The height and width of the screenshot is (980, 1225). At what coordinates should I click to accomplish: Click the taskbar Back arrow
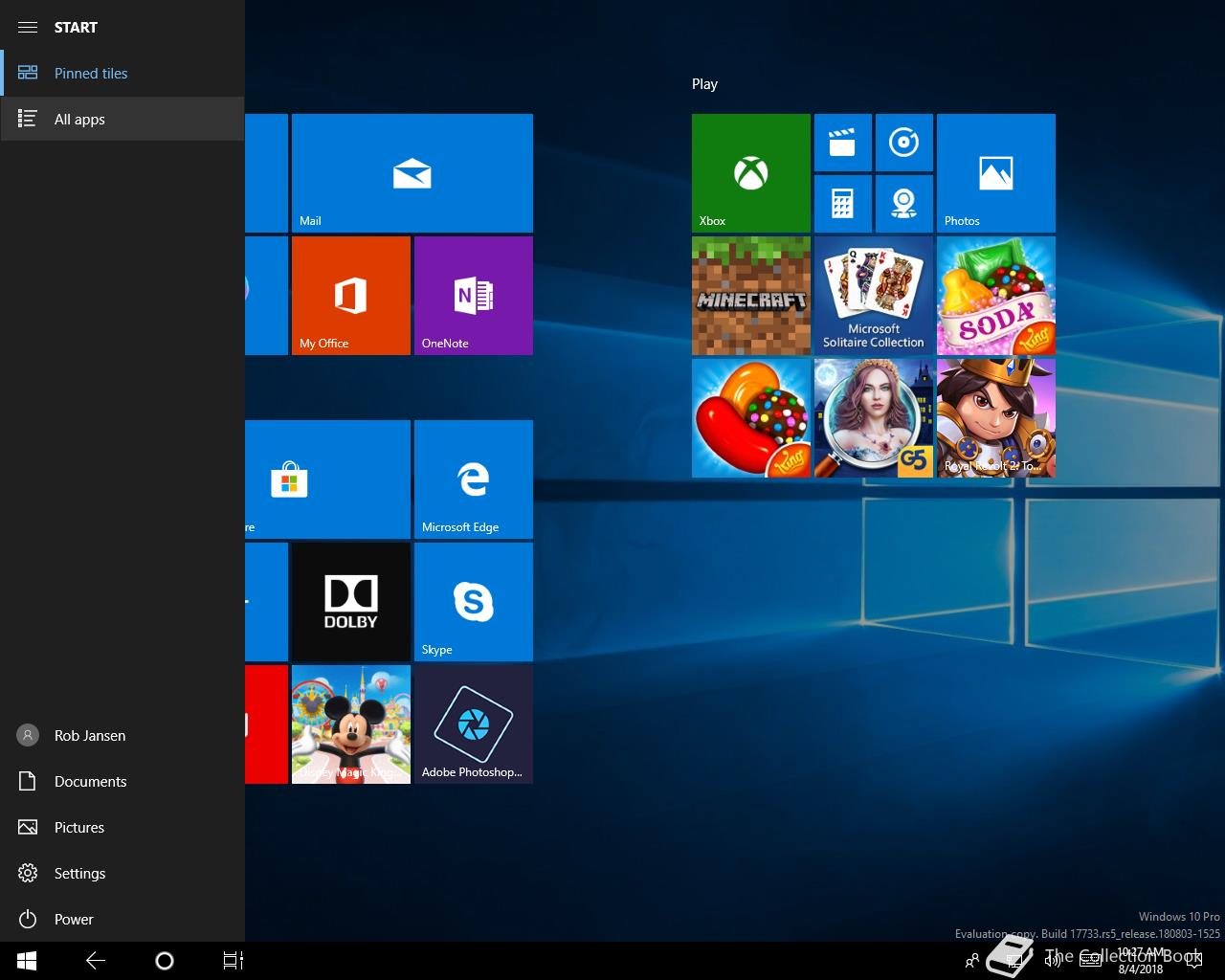click(96, 961)
